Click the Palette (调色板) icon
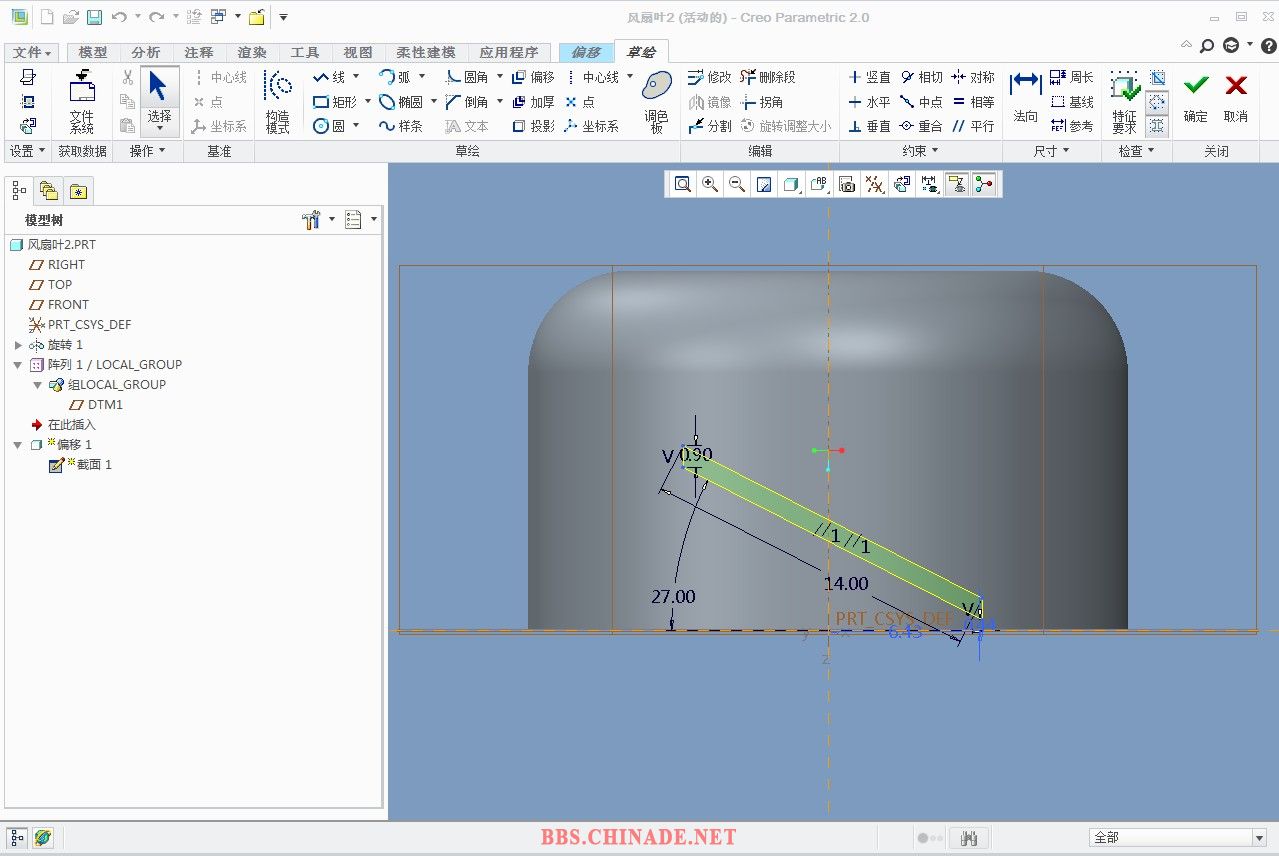 pos(656,100)
